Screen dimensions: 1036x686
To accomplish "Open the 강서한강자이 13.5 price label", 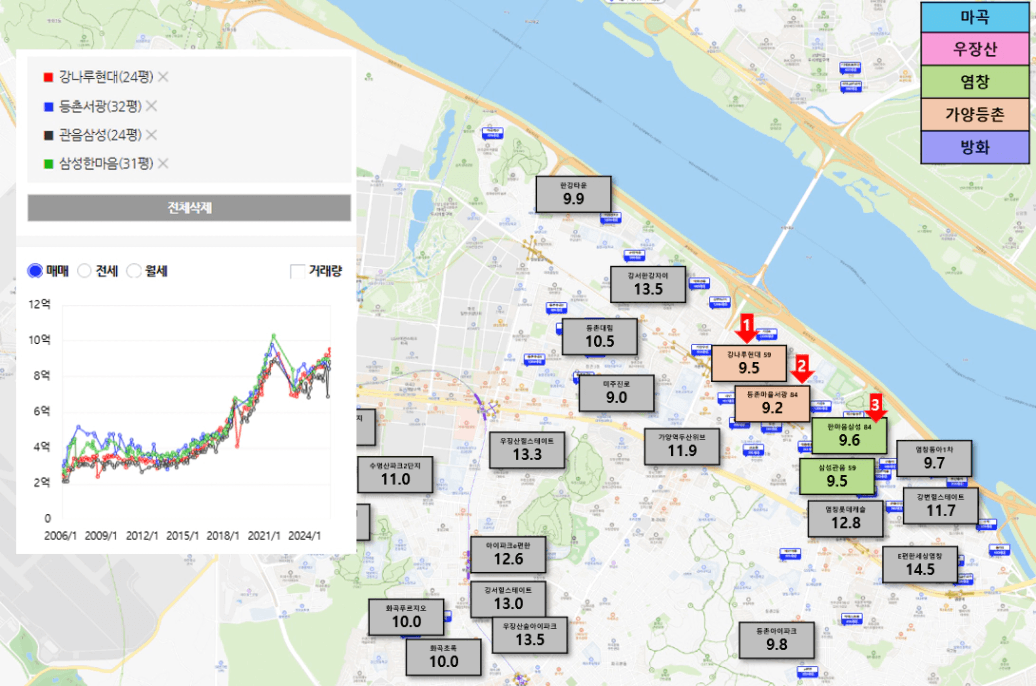I will (648, 284).
